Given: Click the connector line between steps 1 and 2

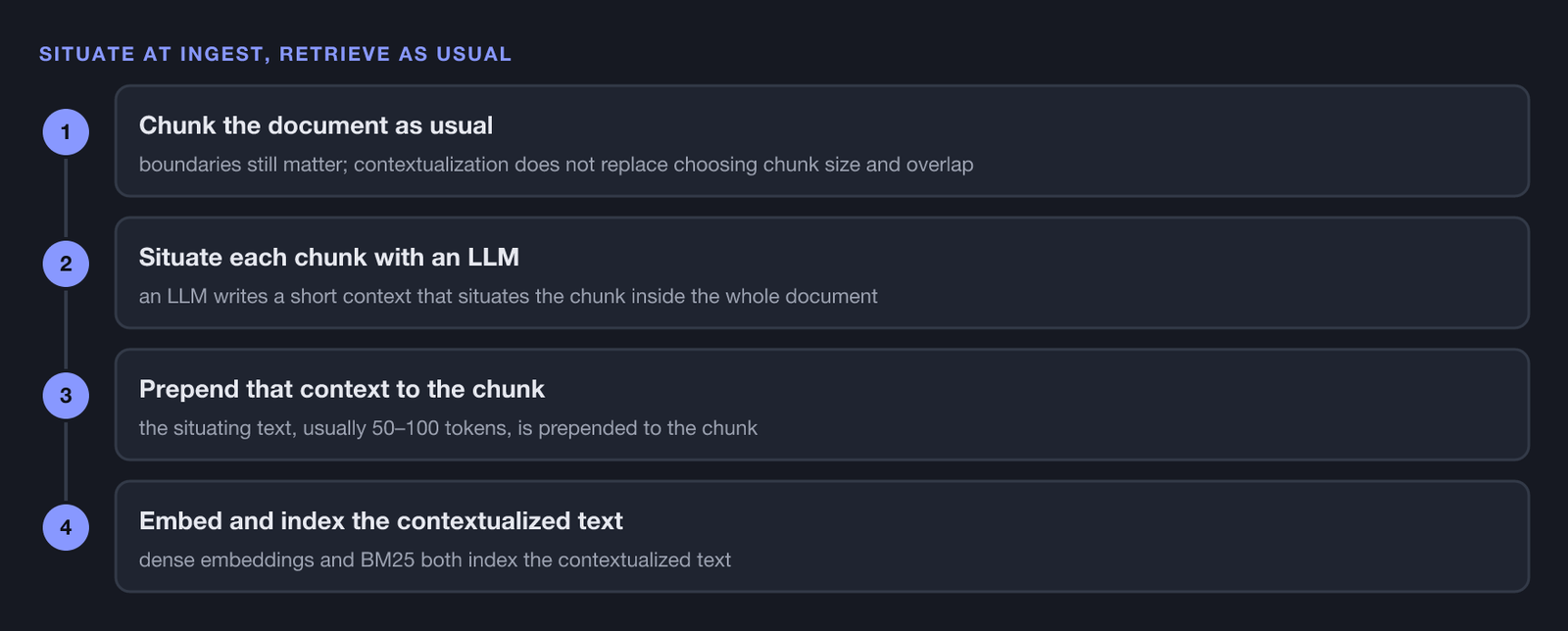Looking at the screenshot, I should (x=66, y=198).
